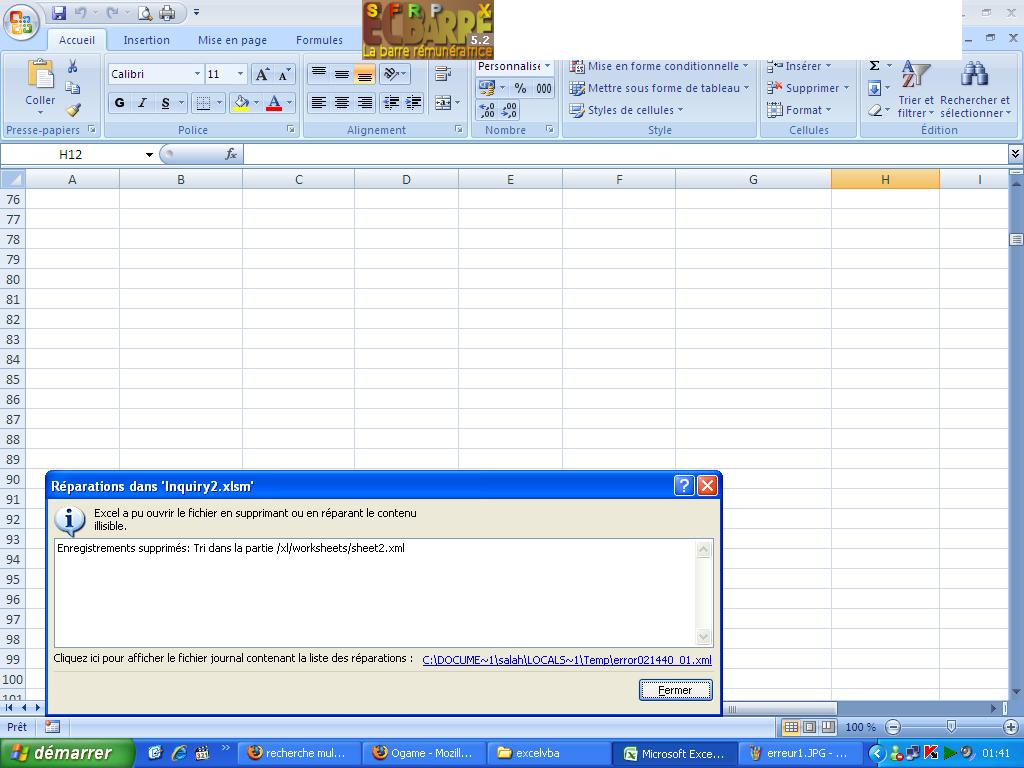Toggle wrap text in the Alignement group
The image size is (1024, 768).
[x=443, y=74]
